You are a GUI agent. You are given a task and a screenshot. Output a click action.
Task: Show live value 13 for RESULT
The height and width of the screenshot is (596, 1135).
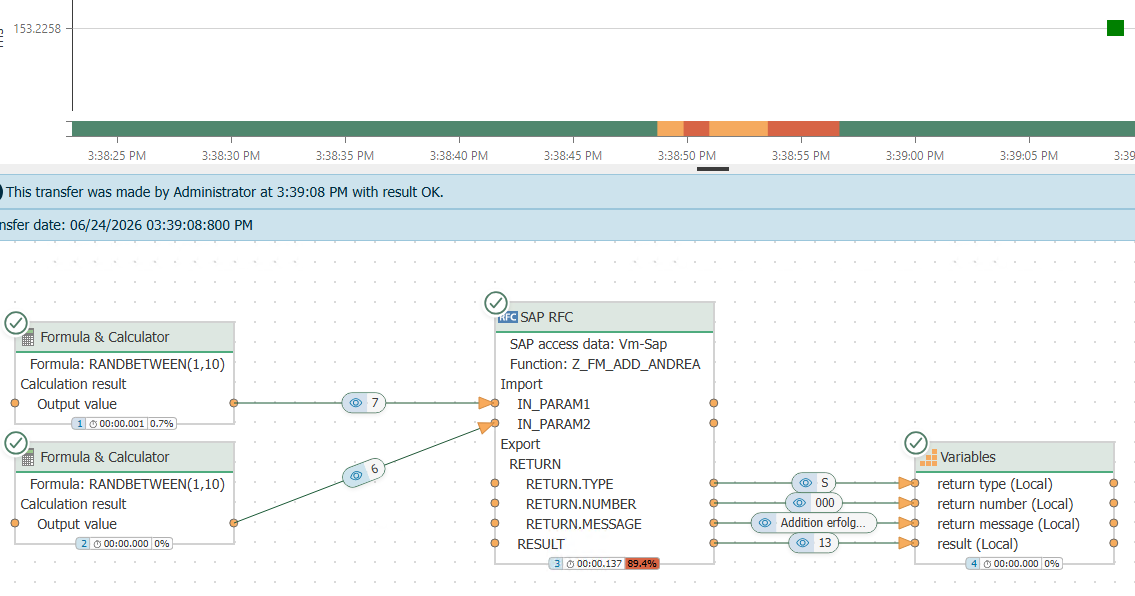click(814, 542)
